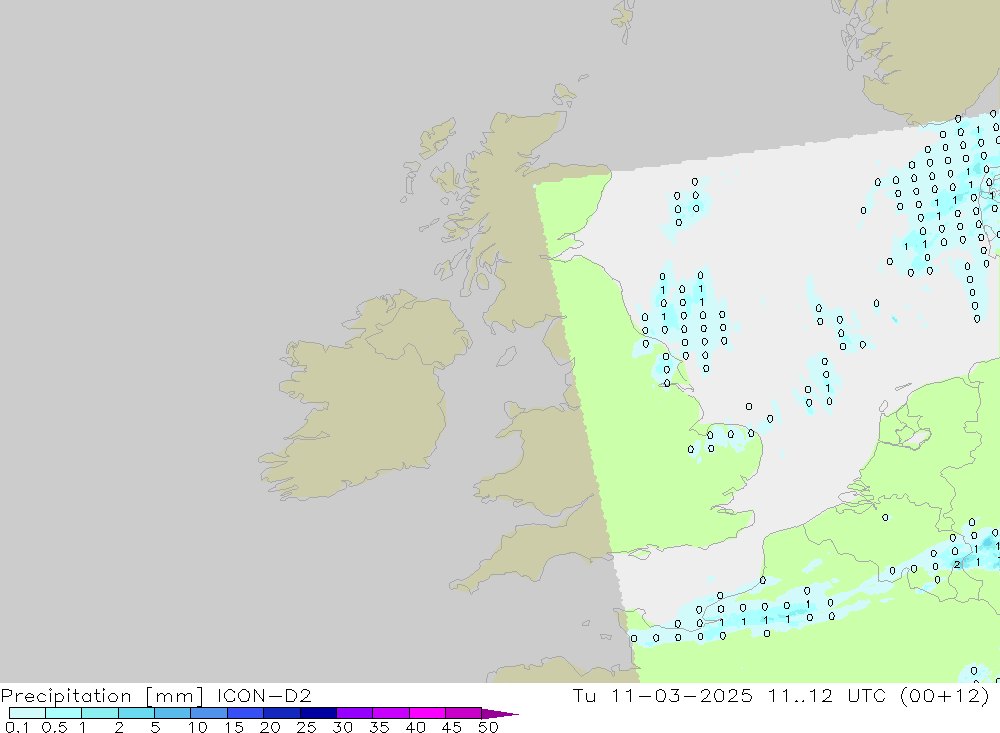Click the '[mm]' unit label

click(175, 696)
